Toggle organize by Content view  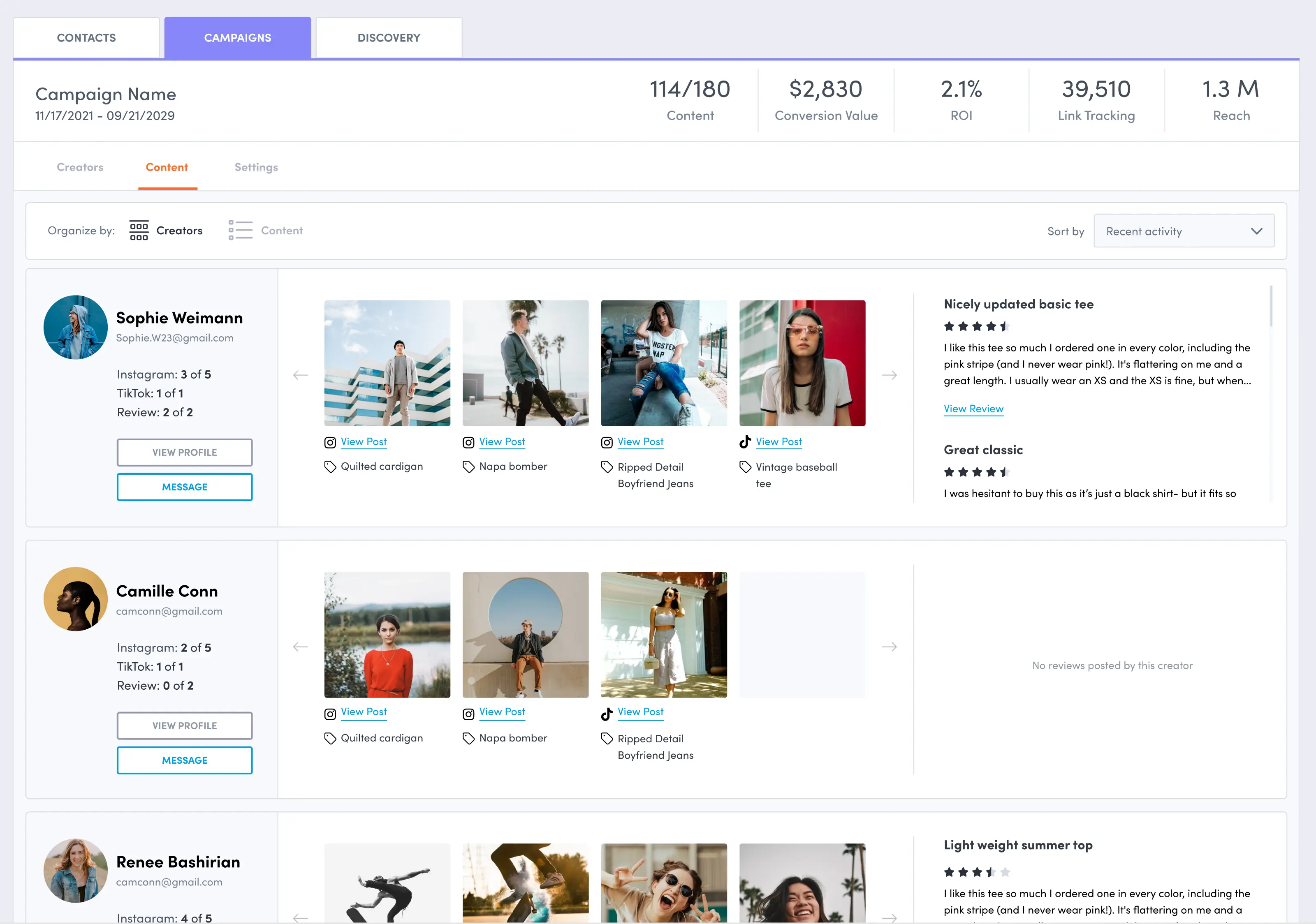click(265, 230)
